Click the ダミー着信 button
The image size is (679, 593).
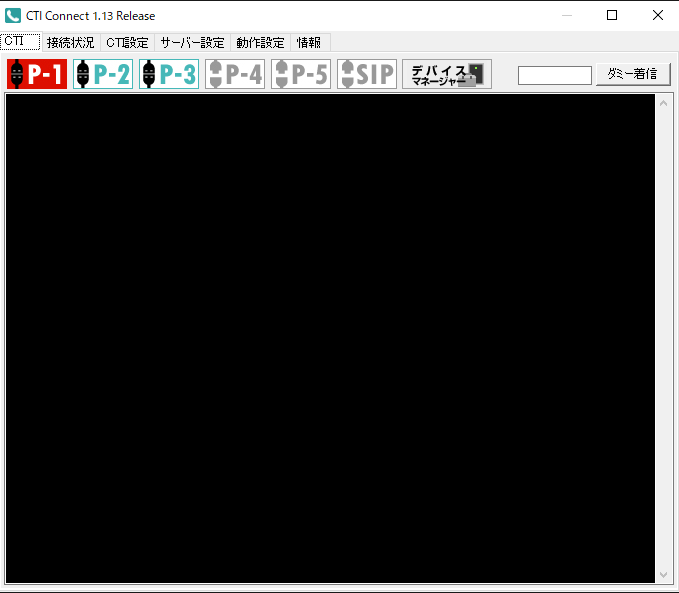click(633, 74)
